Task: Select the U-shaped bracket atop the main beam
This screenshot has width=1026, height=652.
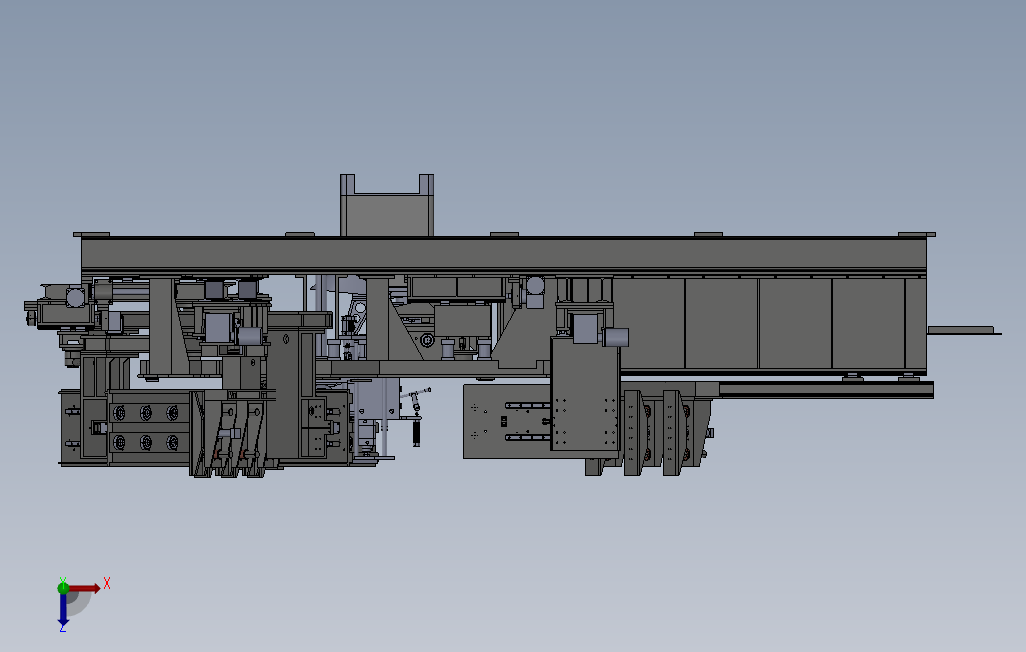Action: point(387,206)
